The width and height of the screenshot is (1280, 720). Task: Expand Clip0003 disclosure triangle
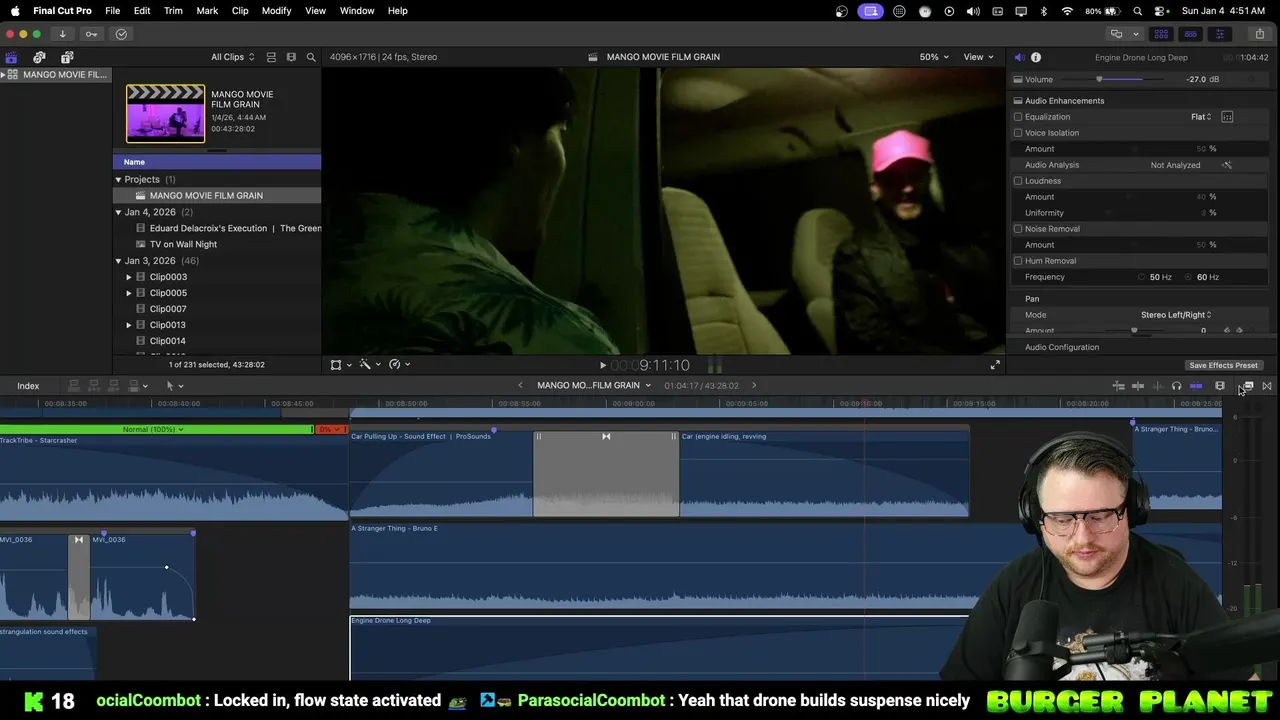(x=129, y=277)
